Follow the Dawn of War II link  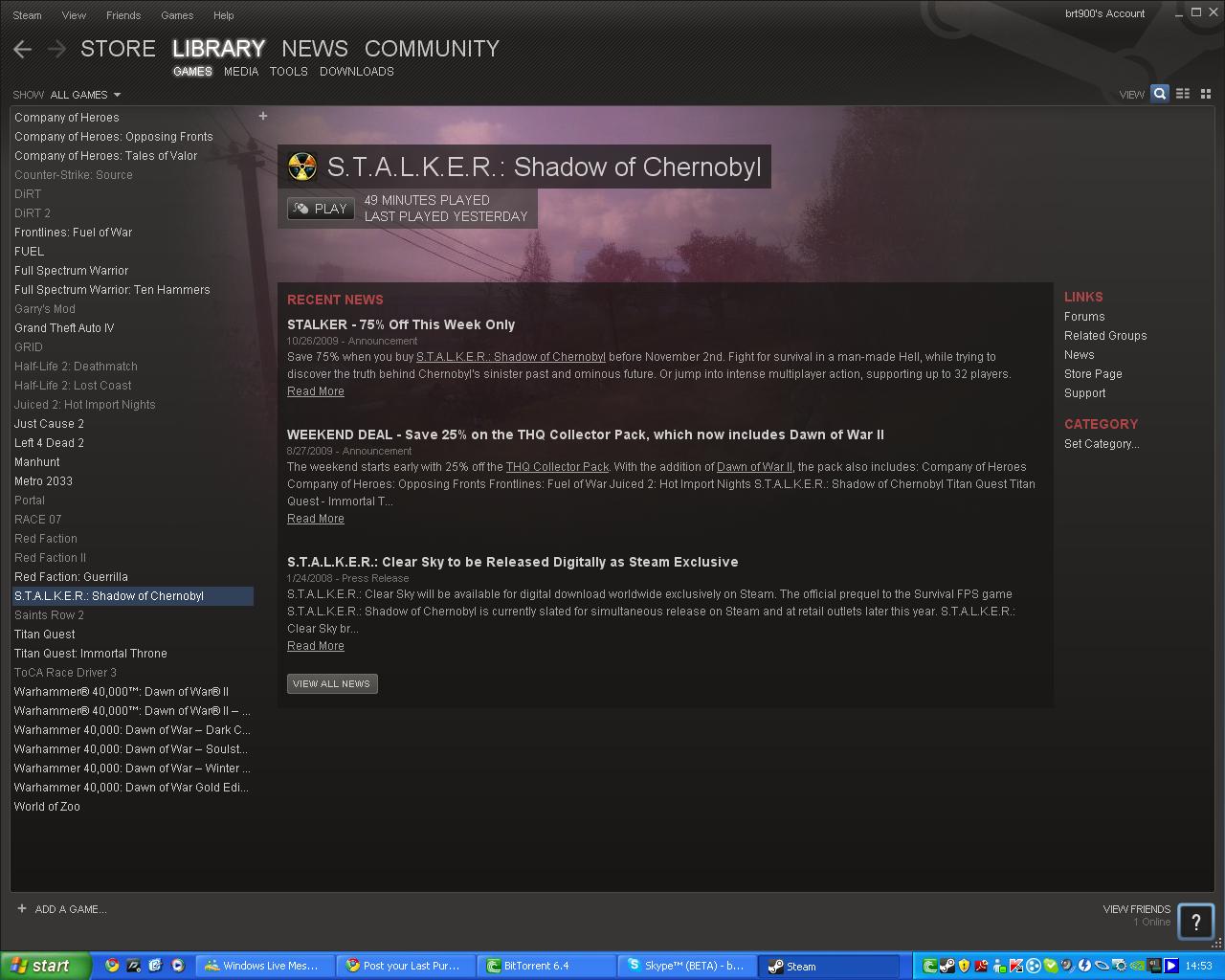point(754,467)
